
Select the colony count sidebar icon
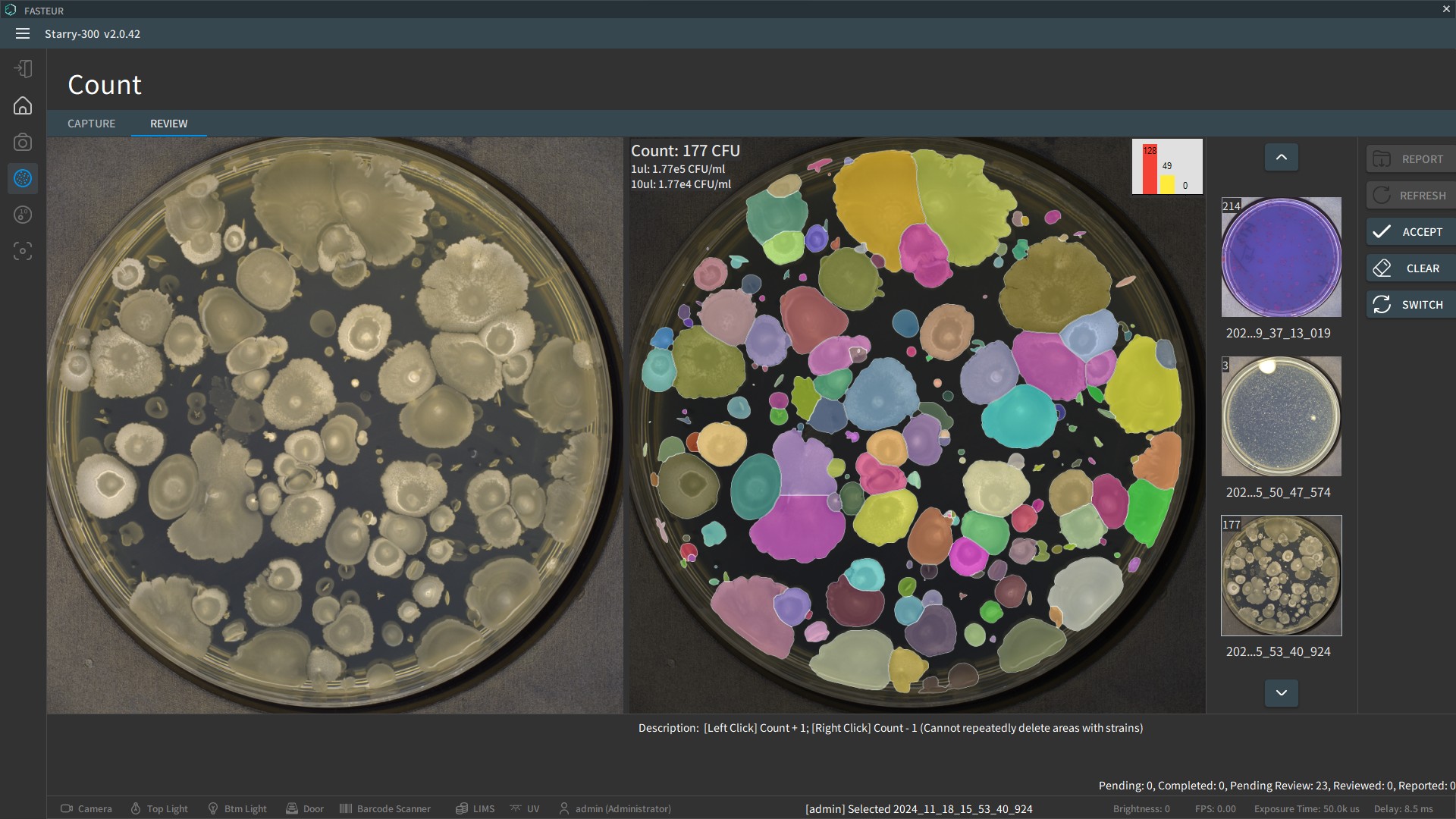(23, 178)
